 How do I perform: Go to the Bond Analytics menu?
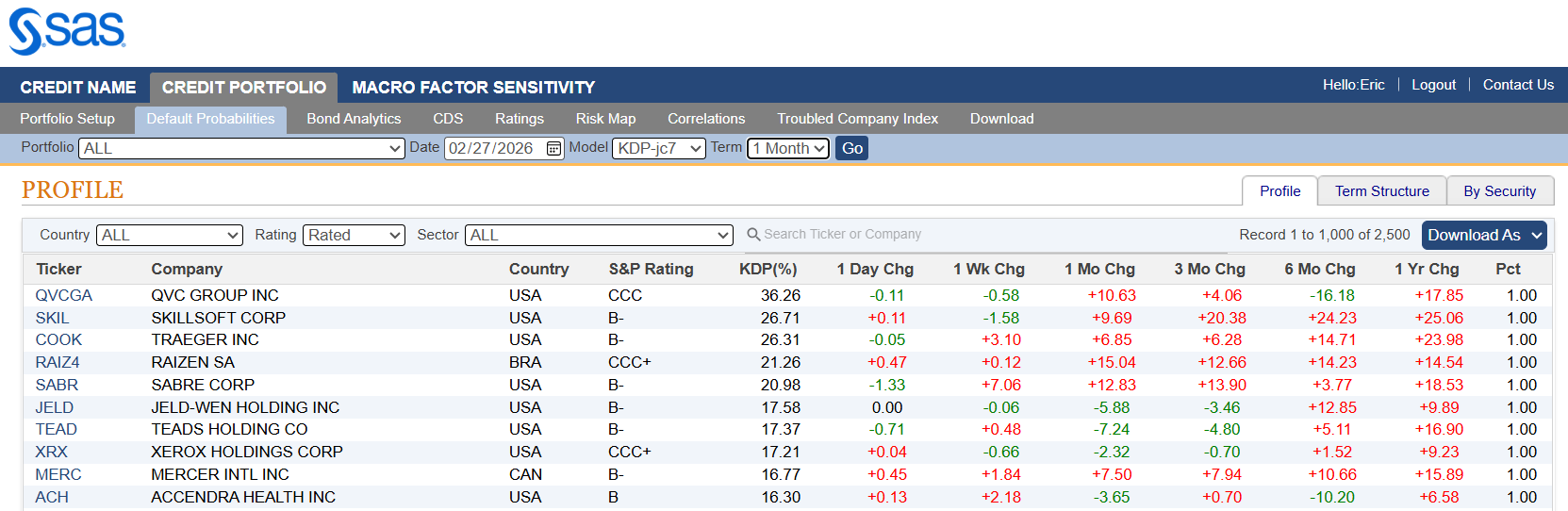point(354,119)
